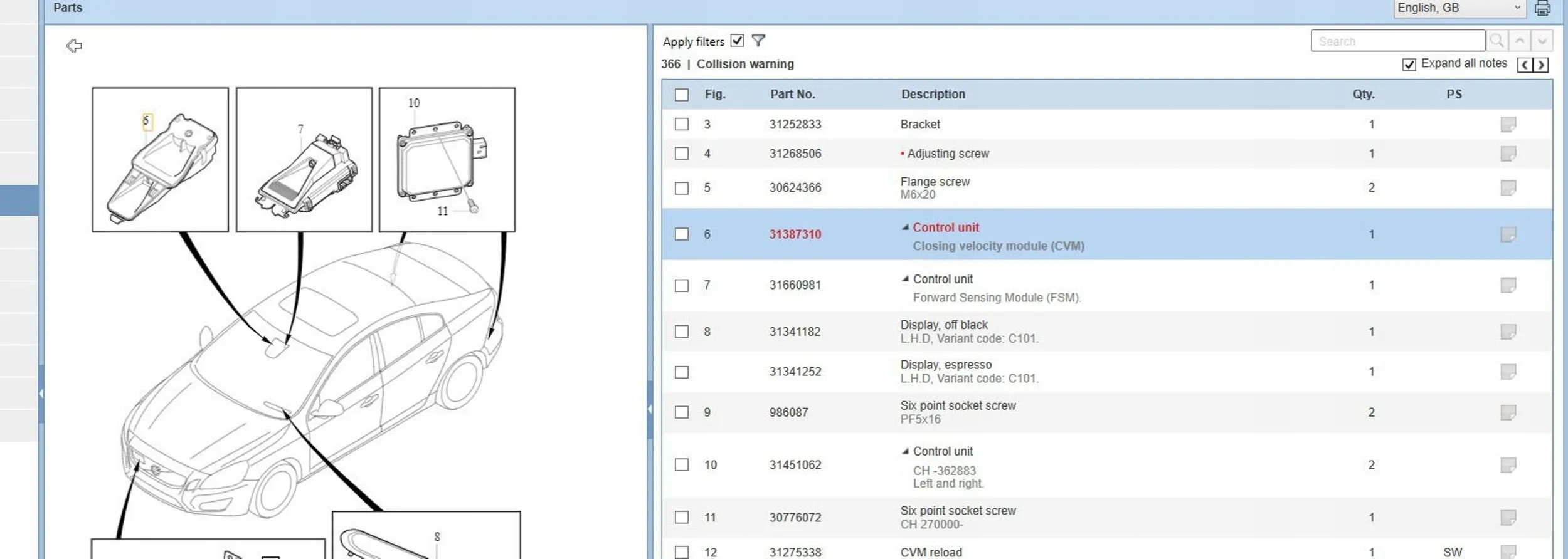Tick the select-all header checkbox

pos(682,95)
